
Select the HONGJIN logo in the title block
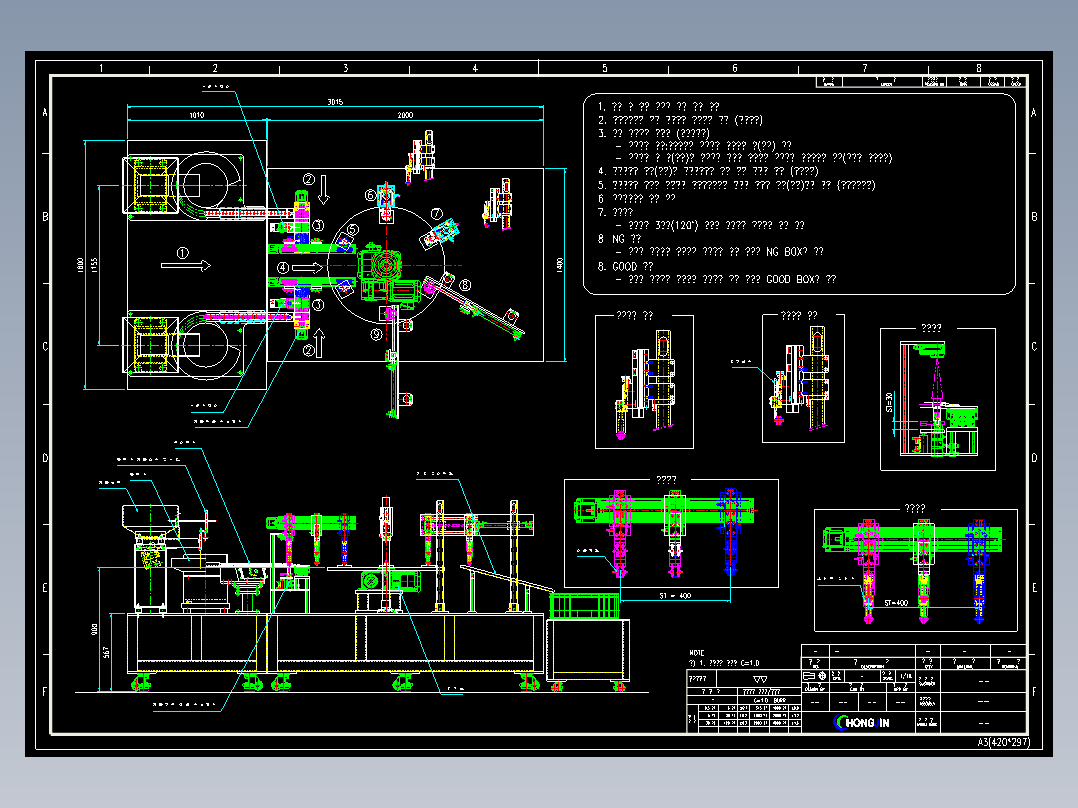862,721
